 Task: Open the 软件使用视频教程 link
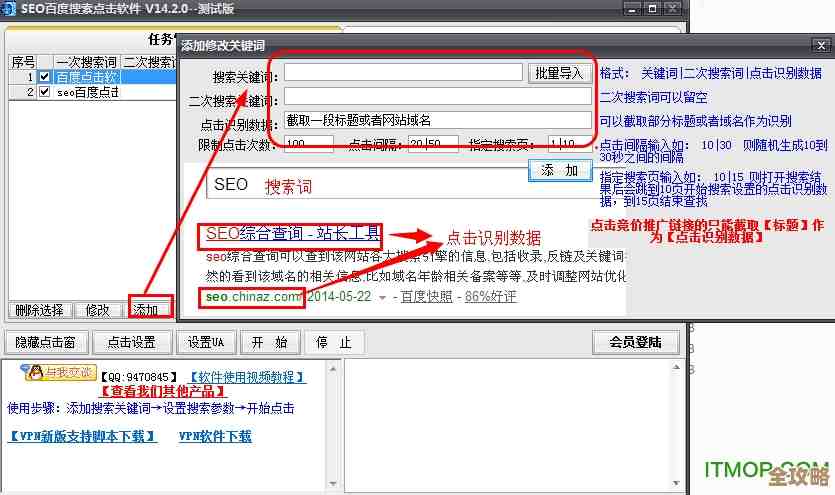pyautogui.click(x=247, y=377)
